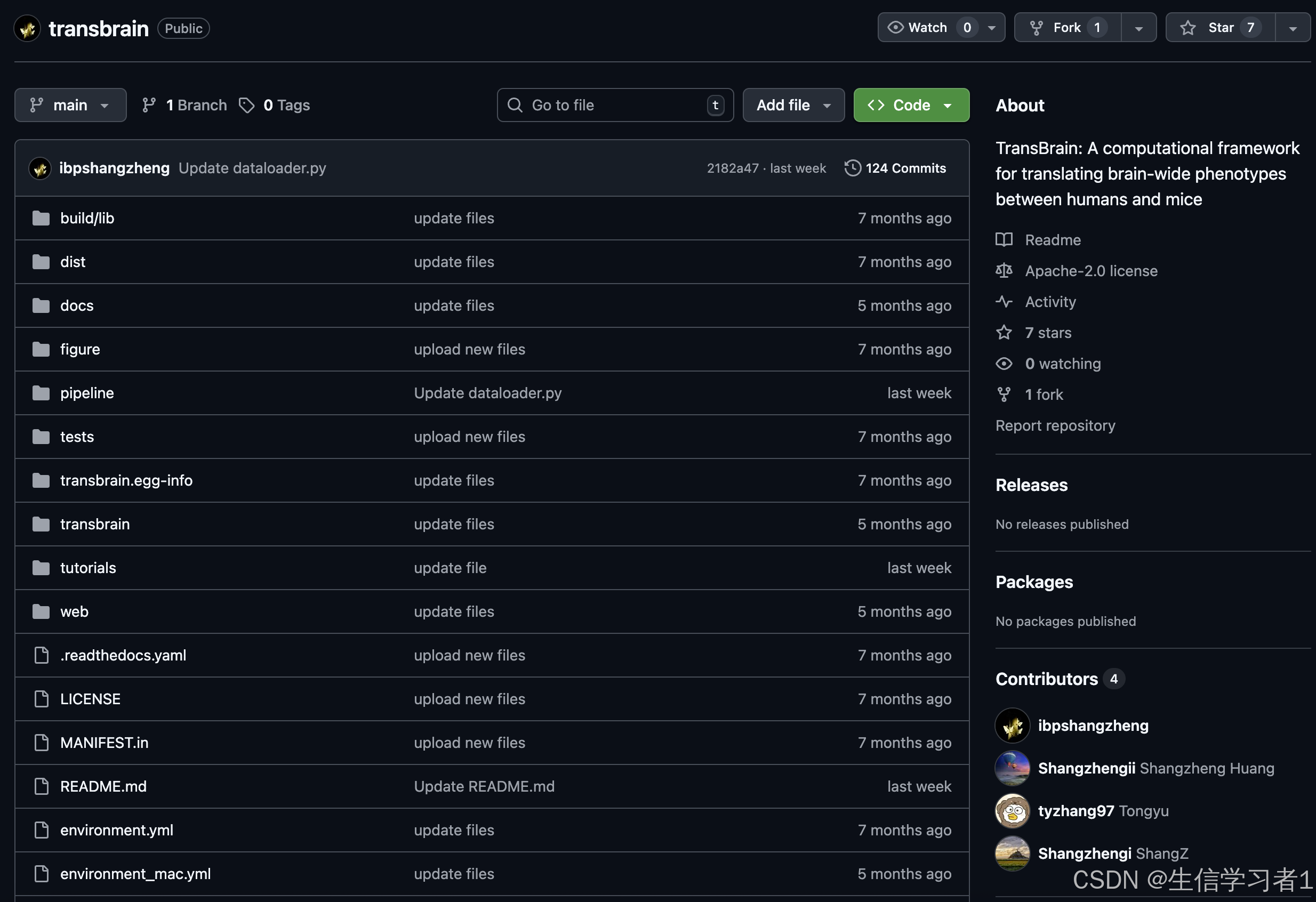Open the MANIFEST.in file name
Viewport: 1316px width, 902px height.
104,743
